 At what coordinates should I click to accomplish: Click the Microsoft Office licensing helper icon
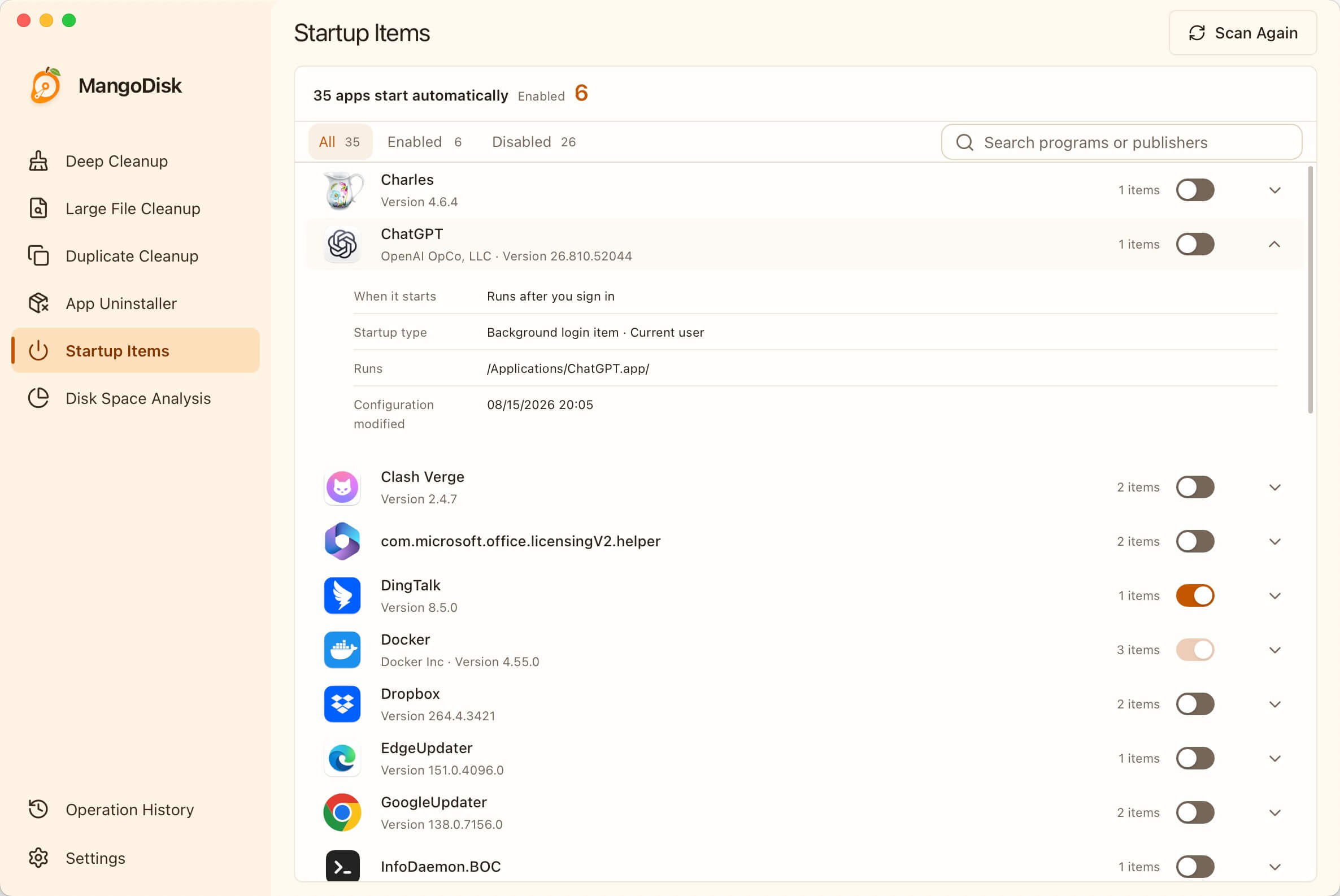342,541
